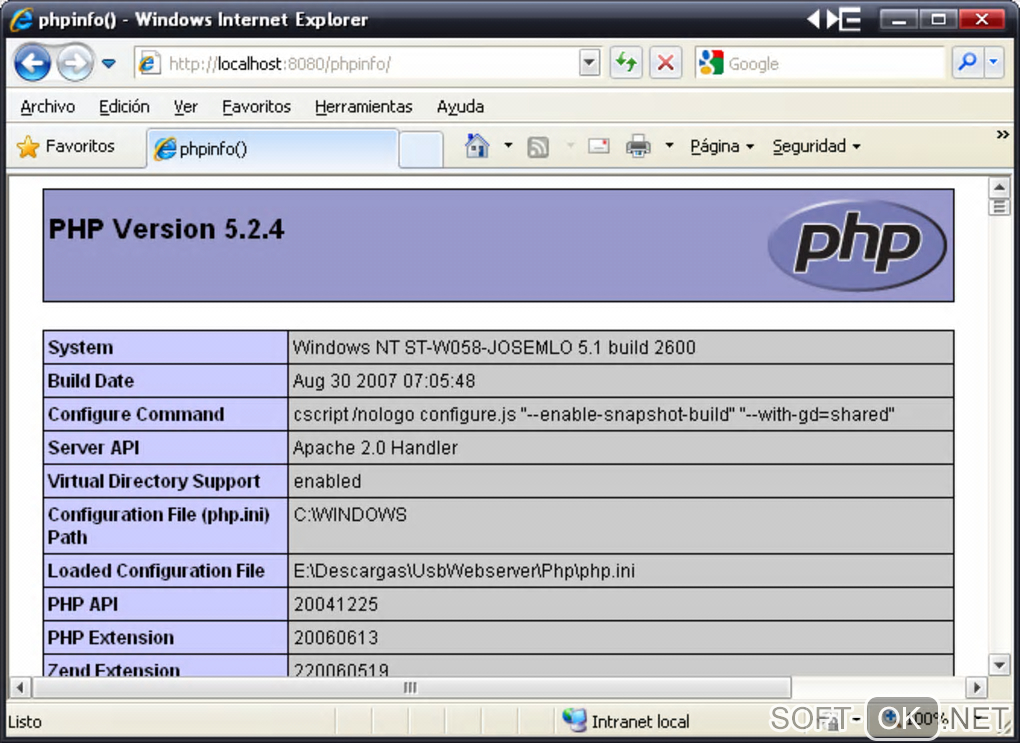The image size is (1020, 743).
Task: Click the address bar URL field
Action: point(369,64)
